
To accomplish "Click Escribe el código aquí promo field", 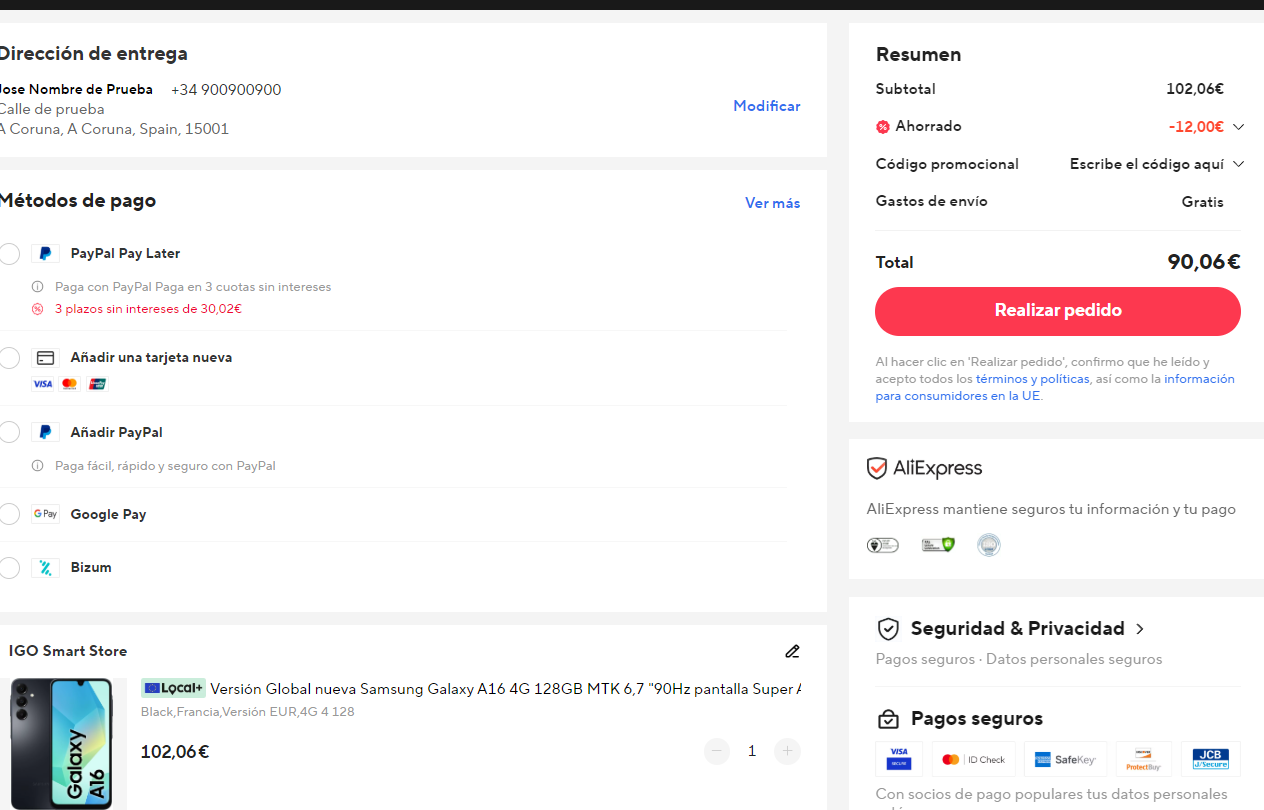I will pyautogui.click(x=1147, y=164).
